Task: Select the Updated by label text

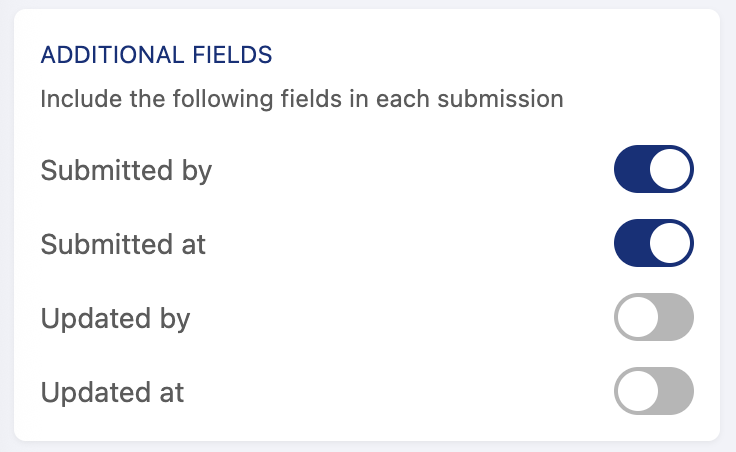Action: 115,319
